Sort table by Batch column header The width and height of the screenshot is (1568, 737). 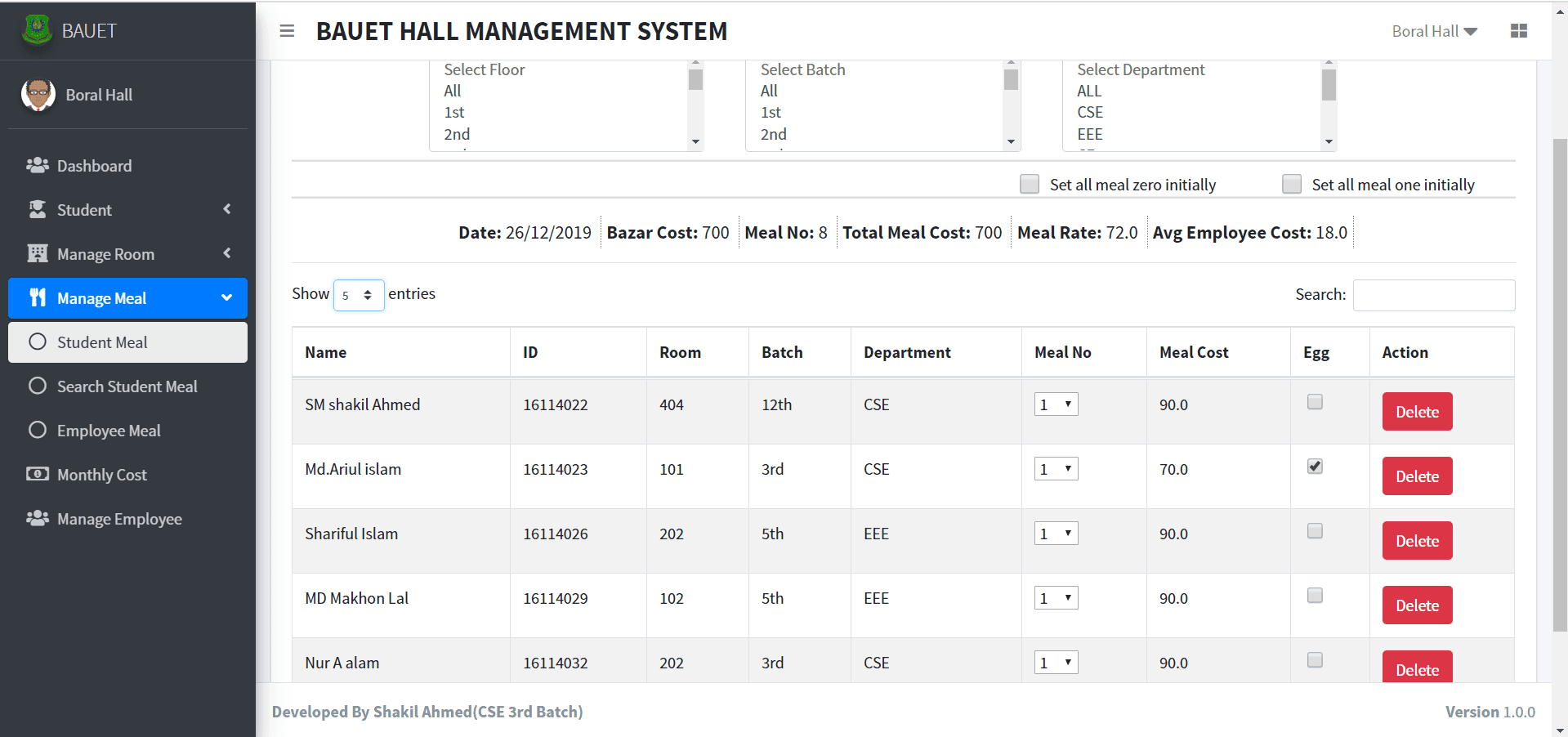[x=800, y=352]
